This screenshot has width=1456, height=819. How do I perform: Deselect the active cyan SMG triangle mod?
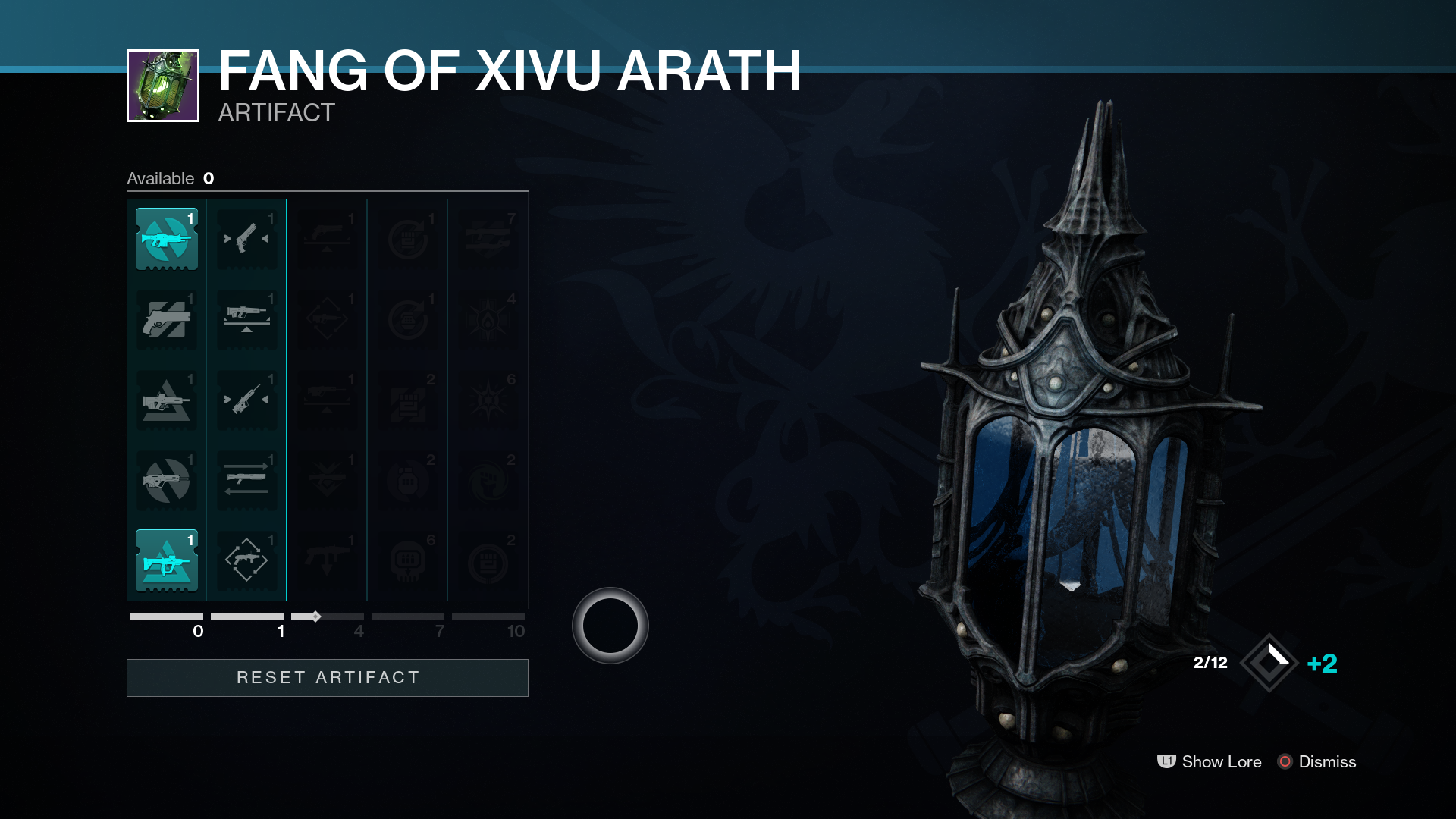167,561
